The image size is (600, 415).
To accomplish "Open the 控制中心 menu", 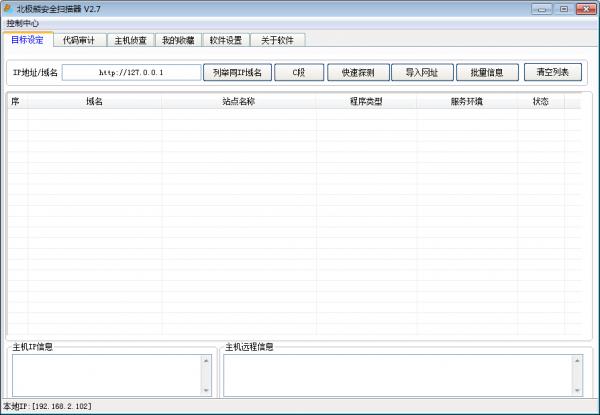I will pos(23,22).
